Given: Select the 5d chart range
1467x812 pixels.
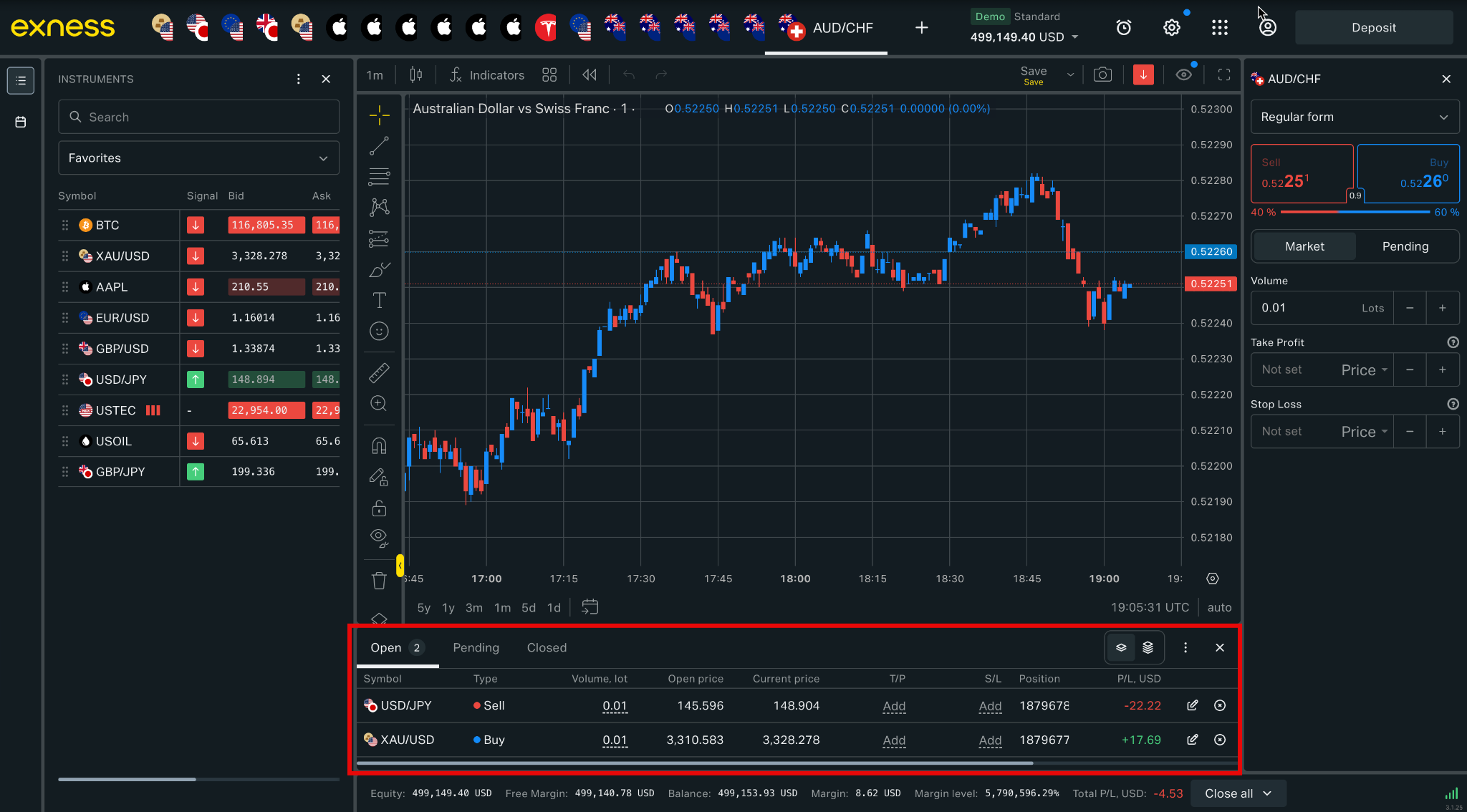Looking at the screenshot, I should [529, 607].
